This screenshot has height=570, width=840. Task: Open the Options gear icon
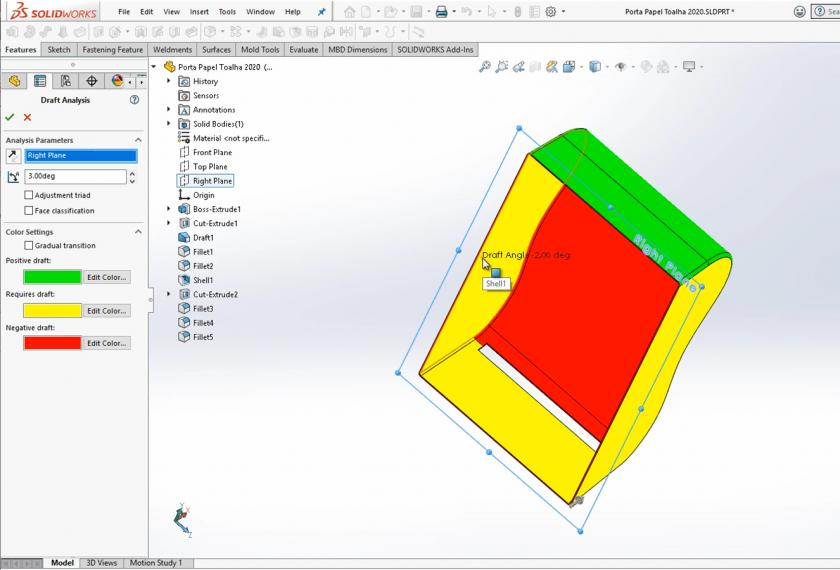[551, 12]
